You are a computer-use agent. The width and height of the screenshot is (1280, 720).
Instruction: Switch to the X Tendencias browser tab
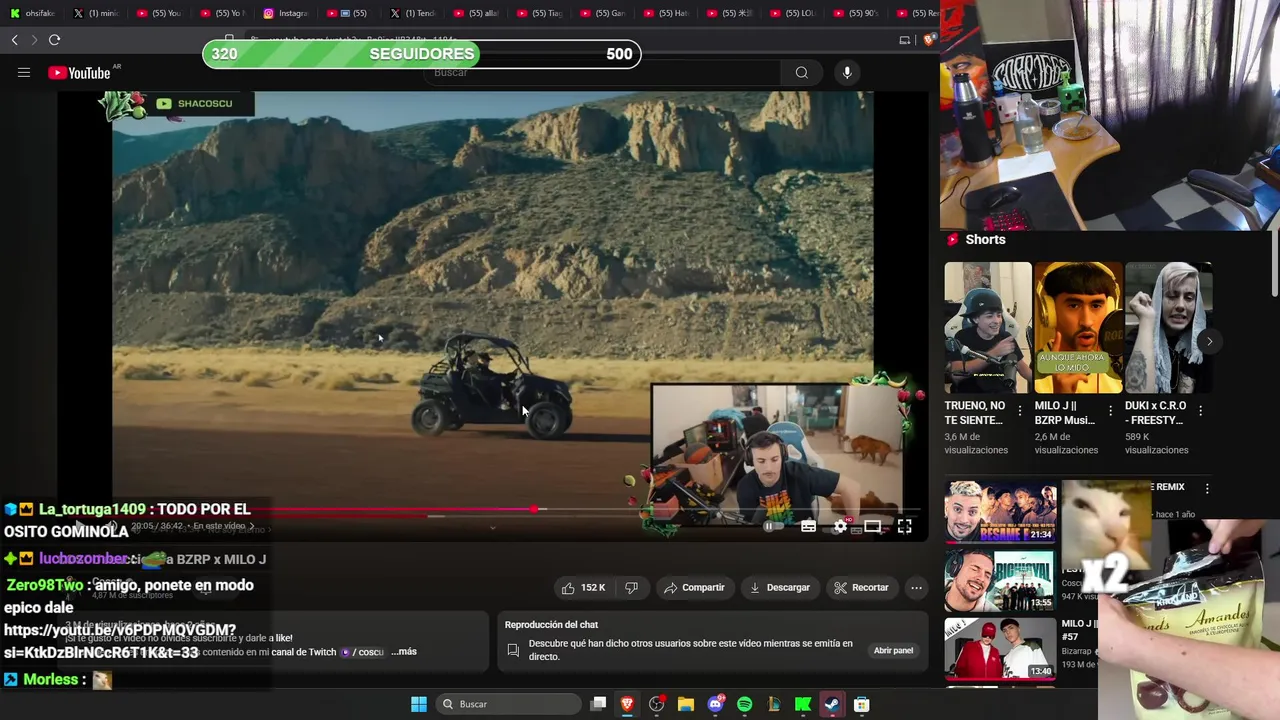click(x=413, y=13)
